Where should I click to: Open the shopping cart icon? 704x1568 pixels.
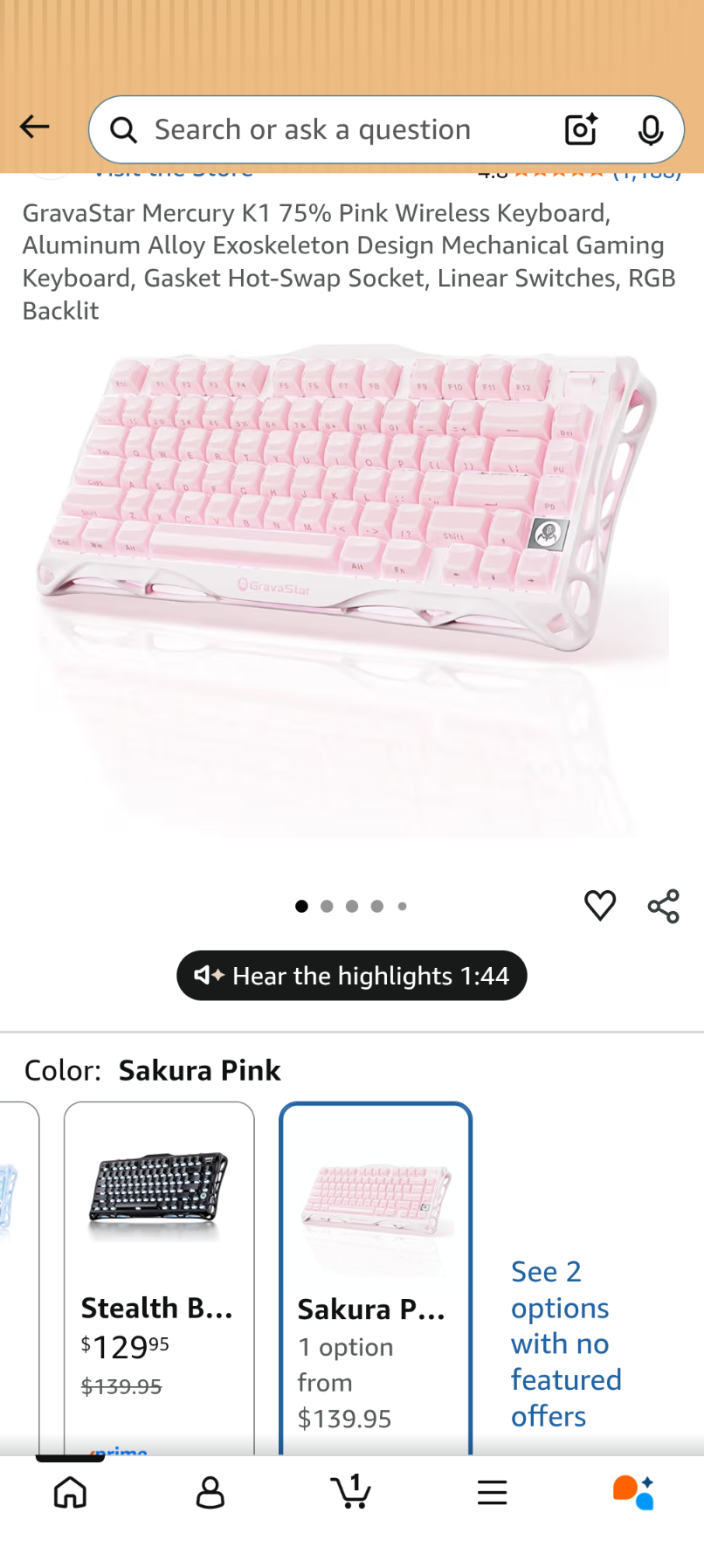click(x=351, y=1491)
